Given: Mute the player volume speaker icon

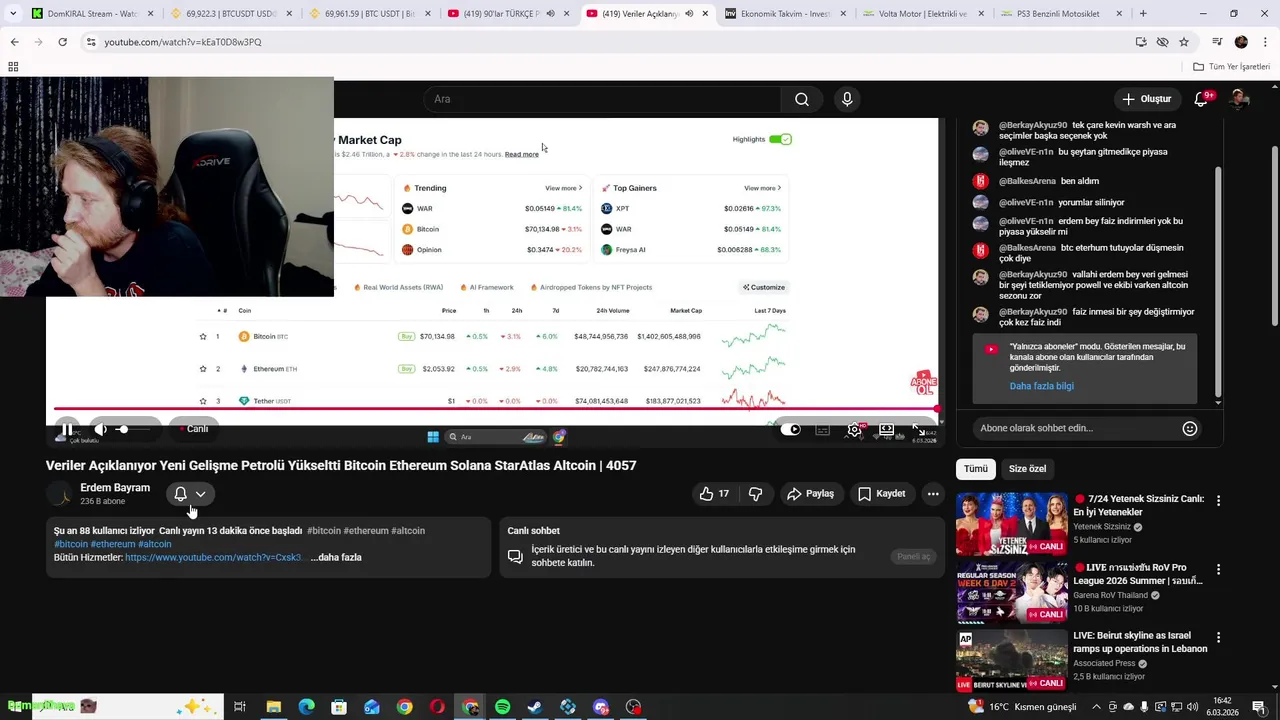Looking at the screenshot, I should coord(101,429).
